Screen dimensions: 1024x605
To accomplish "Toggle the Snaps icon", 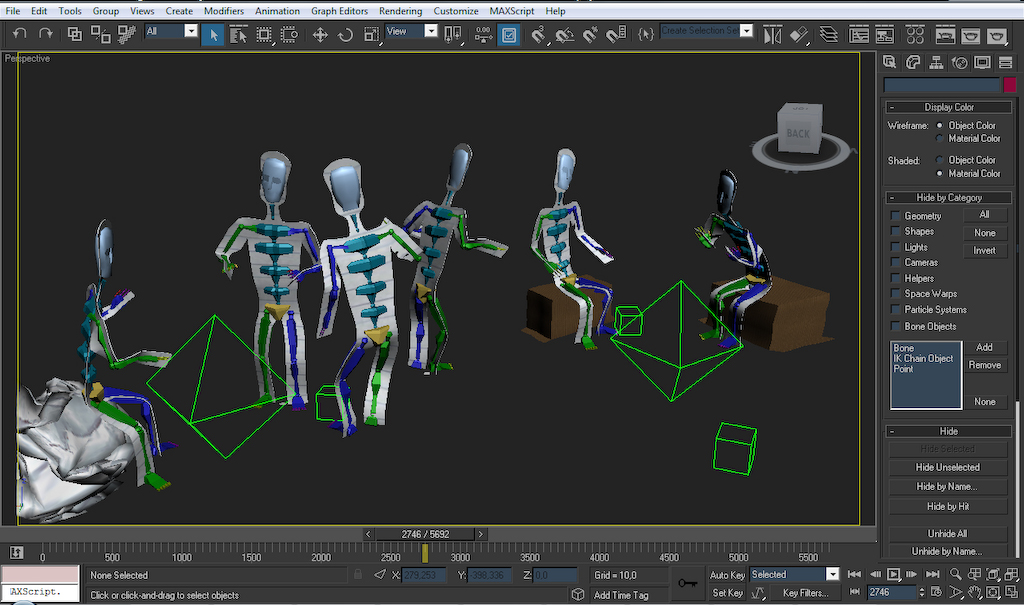I will 538,34.
